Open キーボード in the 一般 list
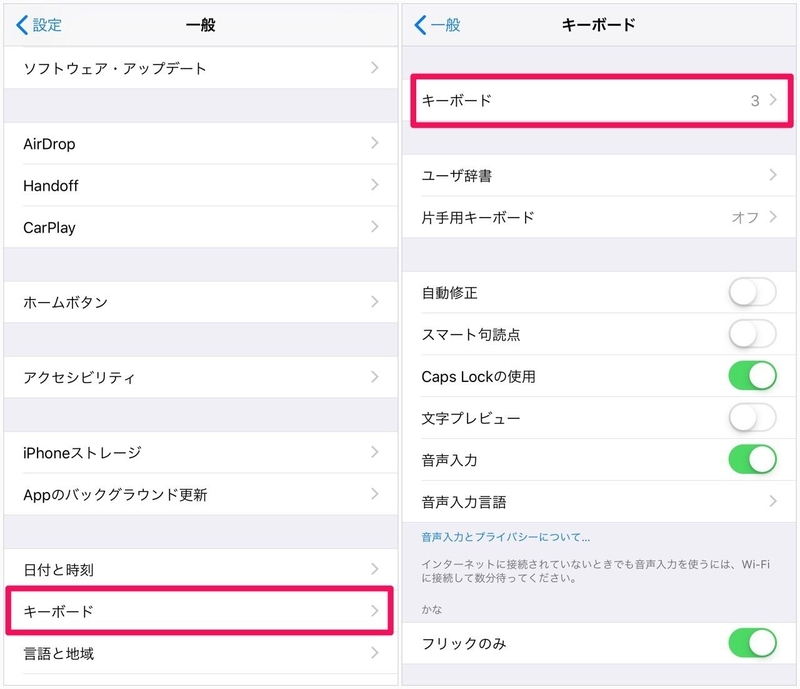 (199, 611)
